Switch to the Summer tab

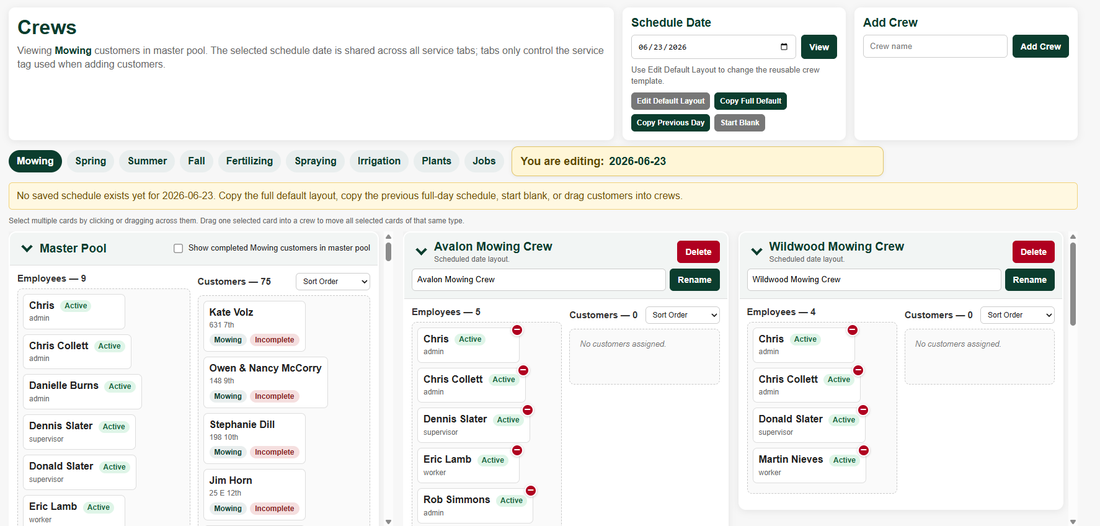[x=147, y=161]
